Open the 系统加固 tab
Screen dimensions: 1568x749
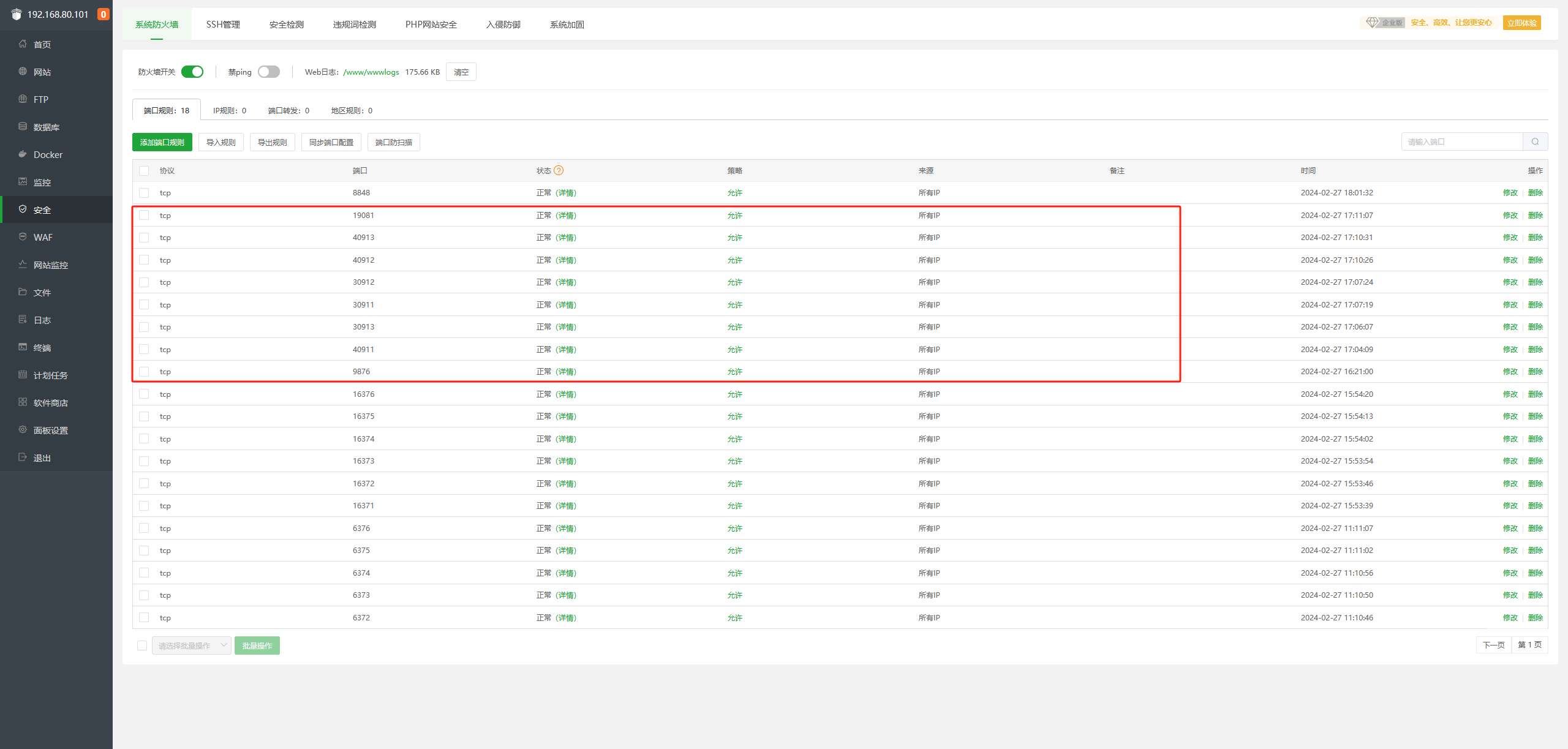pyautogui.click(x=567, y=24)
